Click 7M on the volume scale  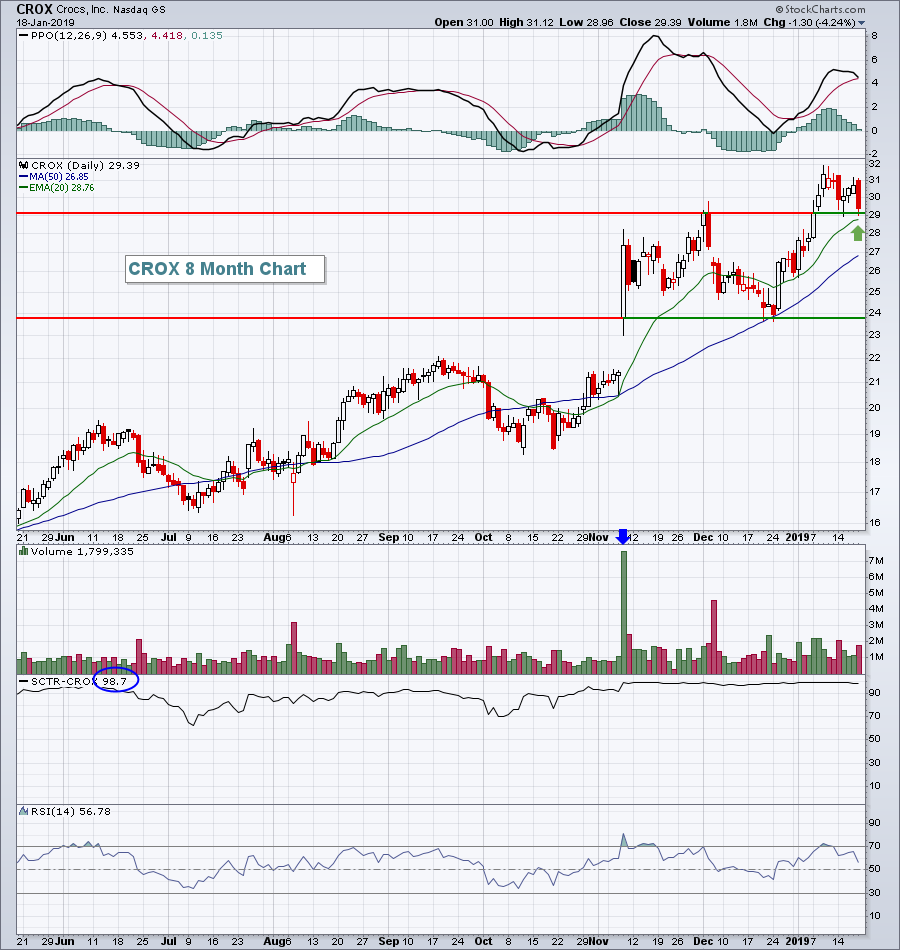point(876,560)
